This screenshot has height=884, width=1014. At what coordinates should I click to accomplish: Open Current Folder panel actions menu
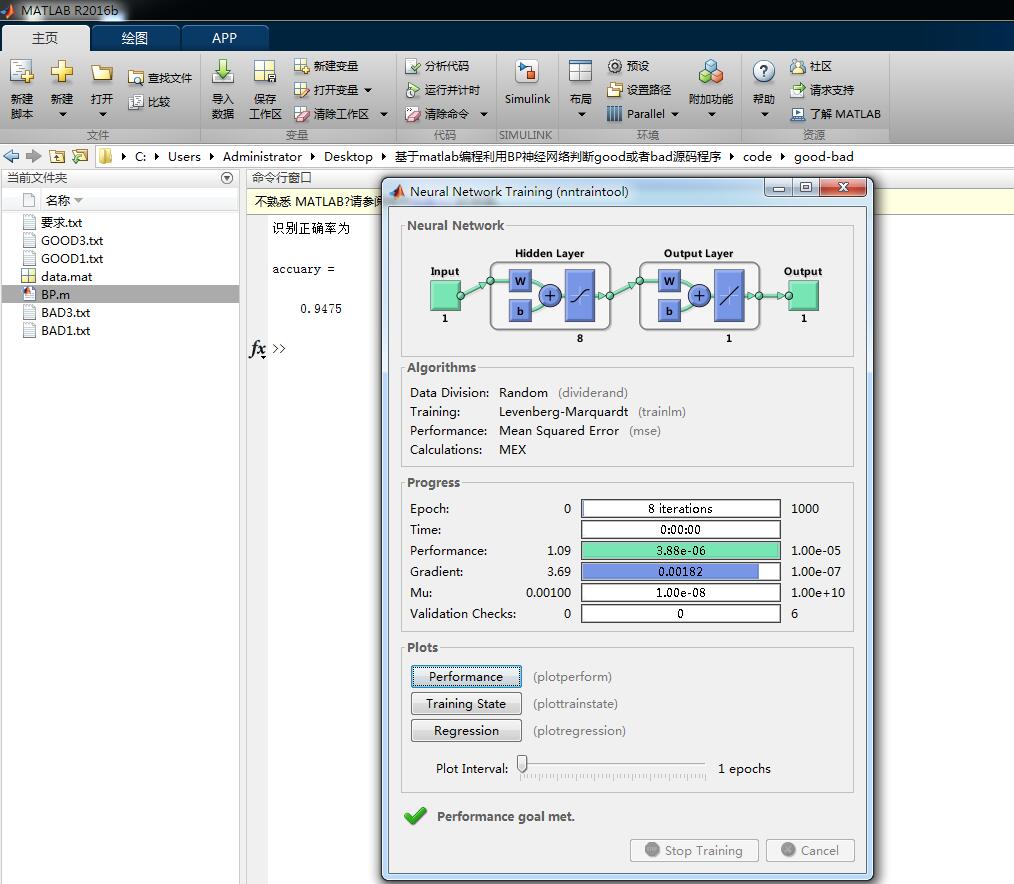coord(227,178)
